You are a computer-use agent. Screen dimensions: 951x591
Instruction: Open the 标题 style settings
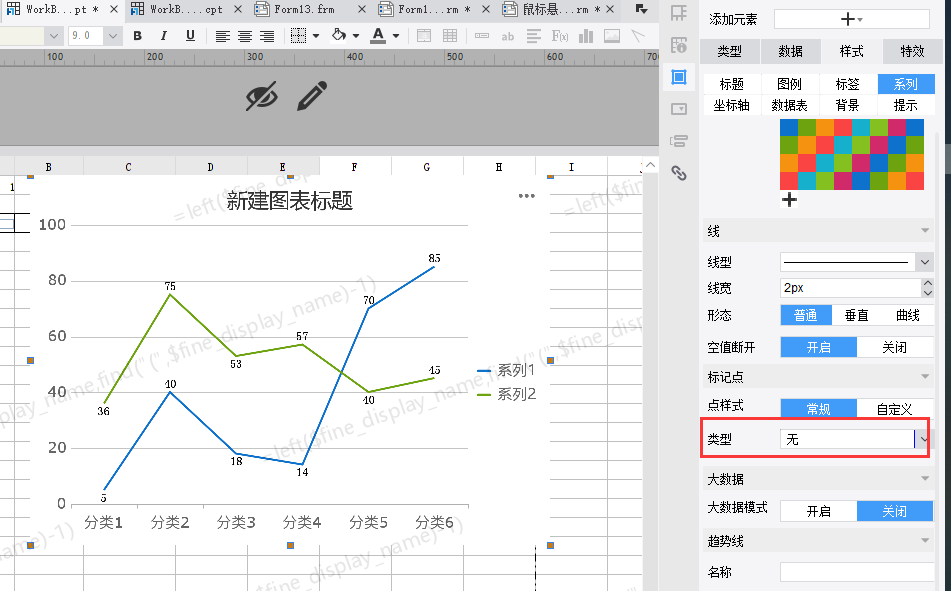point(731,84)
